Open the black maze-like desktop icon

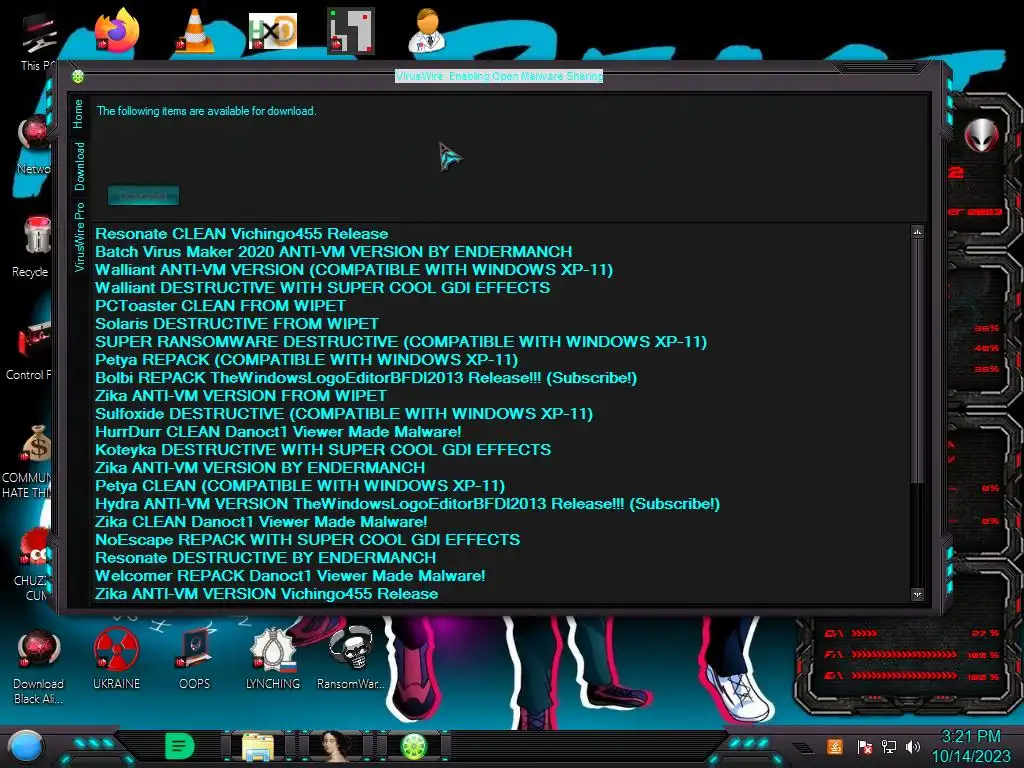pyautogui.click(x=351, y=30)
